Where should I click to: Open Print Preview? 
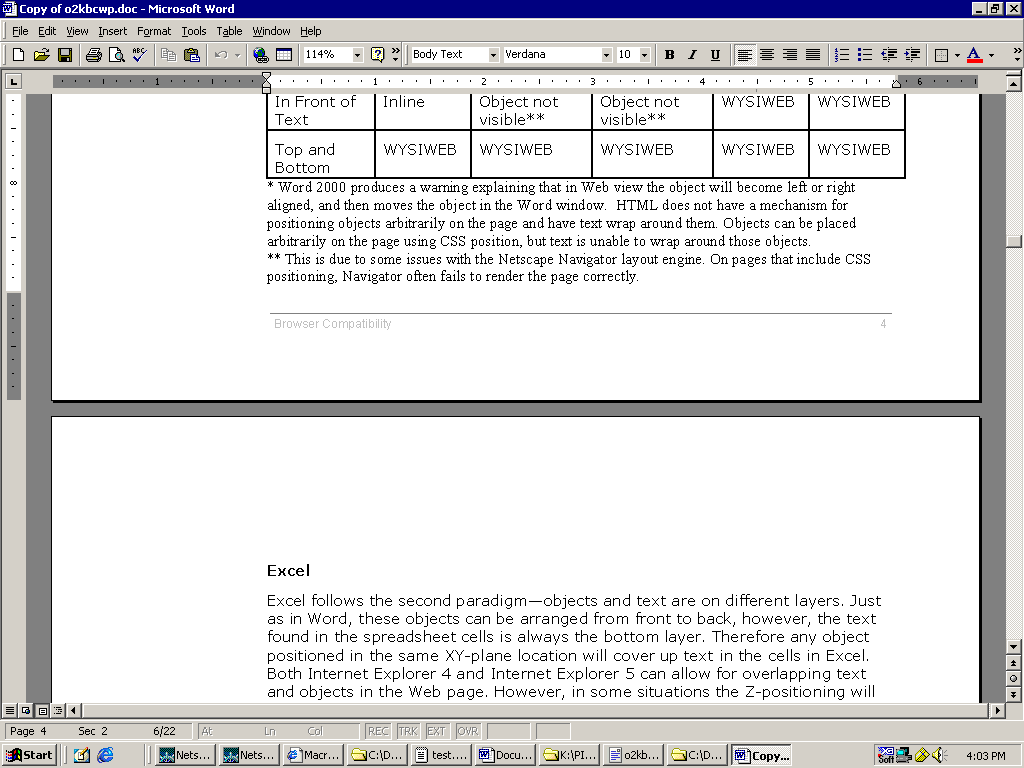[x=116, y=55]
